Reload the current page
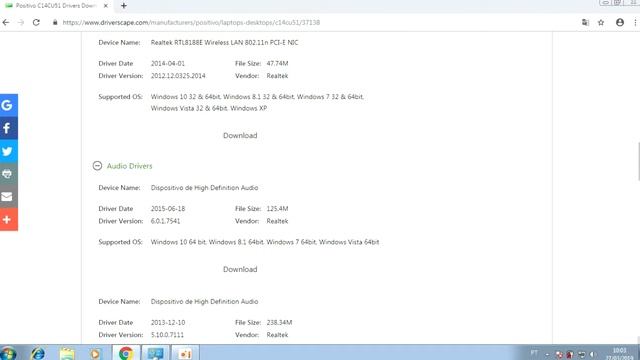Screen dimensions: 640x360 tap(36, 22)
